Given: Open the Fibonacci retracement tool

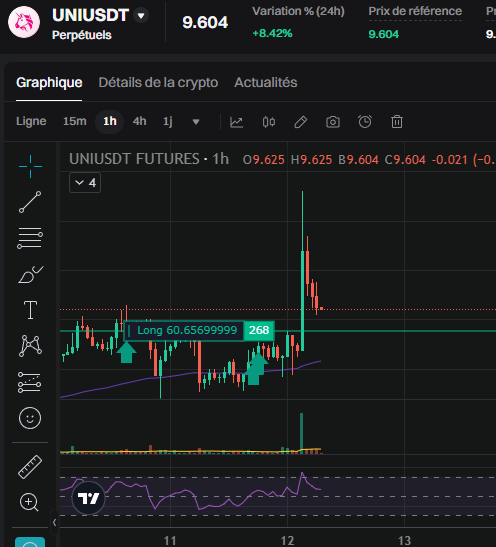Looking at the screenshot, I should click(x=30, y=238).
